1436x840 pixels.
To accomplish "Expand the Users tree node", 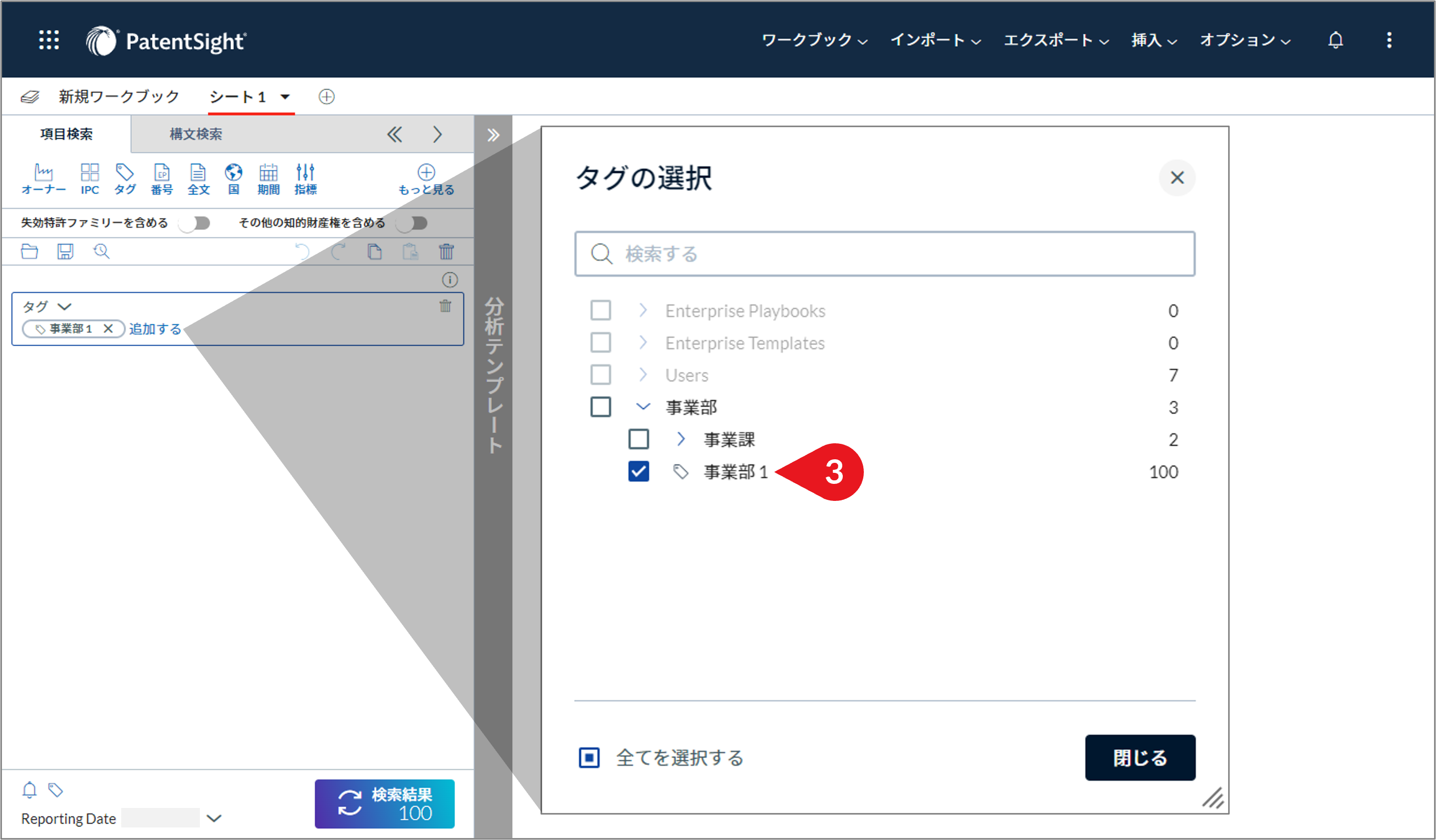I will tap(643, 375).
